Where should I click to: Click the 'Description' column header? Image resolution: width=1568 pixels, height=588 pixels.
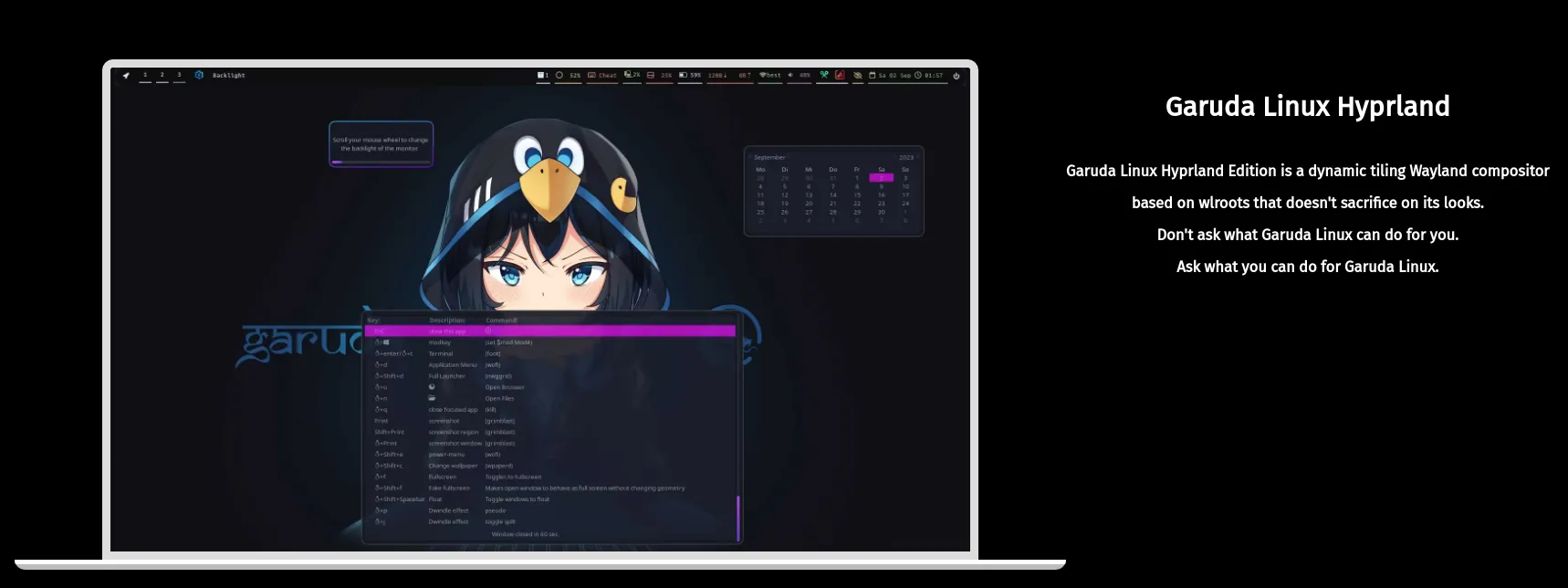(x=447, y=320)
